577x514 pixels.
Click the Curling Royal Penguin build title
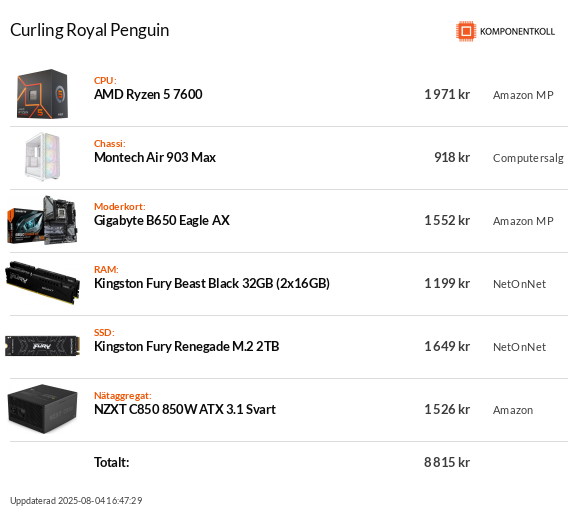pyautogui.click(x=89, y=30)
